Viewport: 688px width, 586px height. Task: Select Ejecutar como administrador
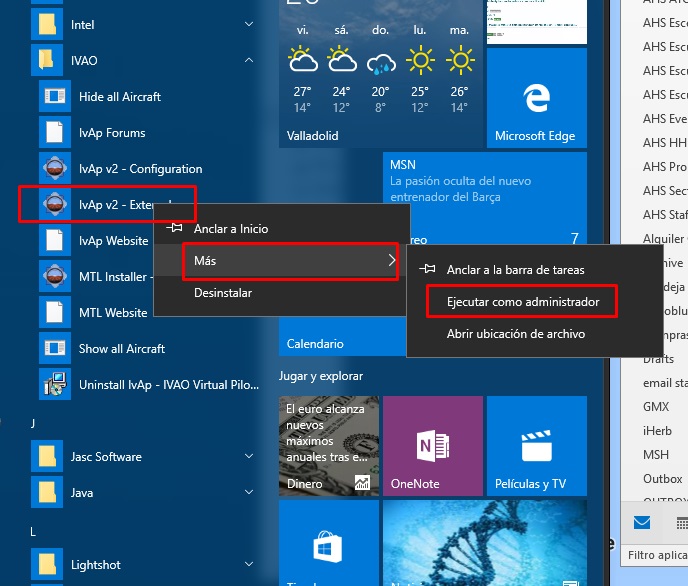point(522,301)
